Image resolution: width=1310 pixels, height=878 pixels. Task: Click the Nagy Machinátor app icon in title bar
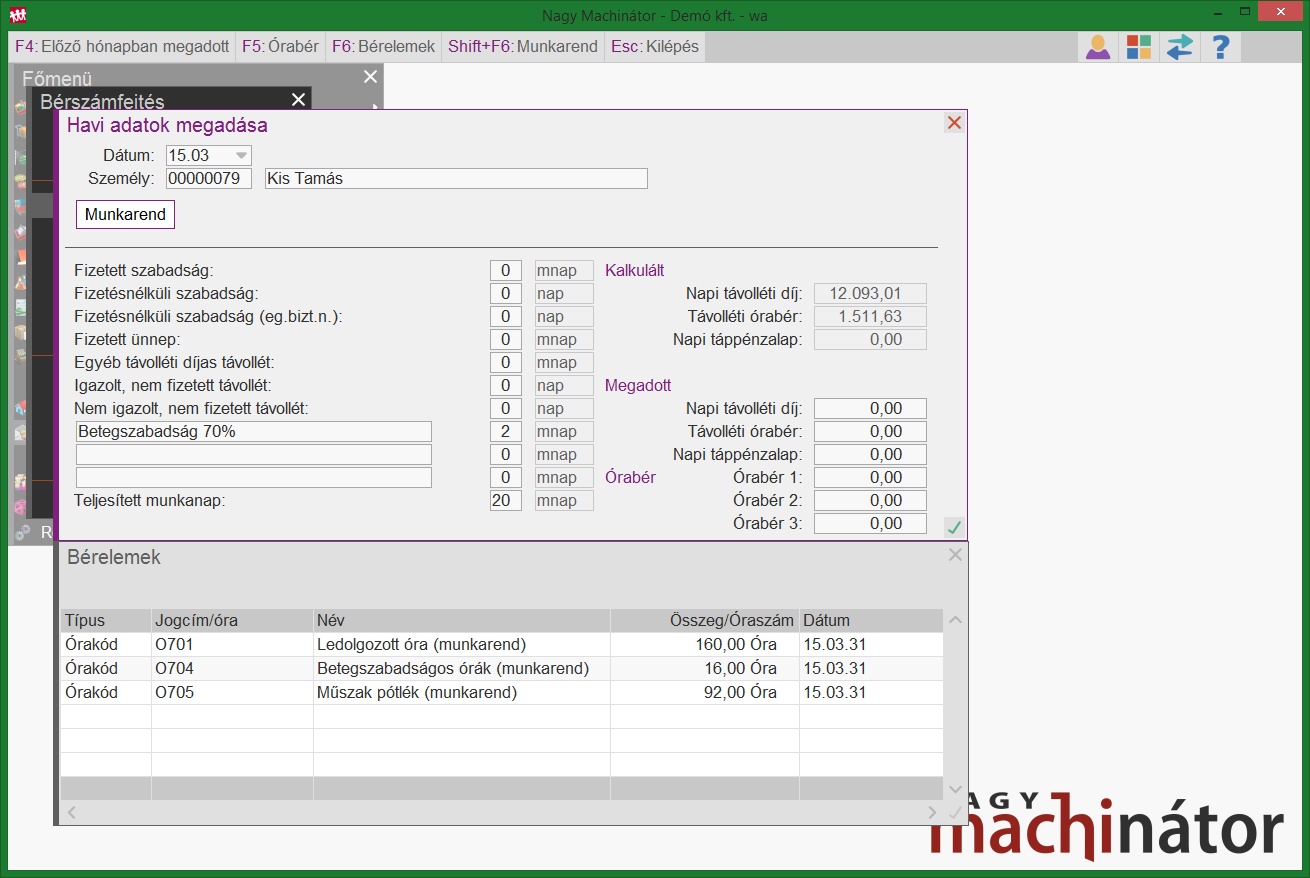17,15
